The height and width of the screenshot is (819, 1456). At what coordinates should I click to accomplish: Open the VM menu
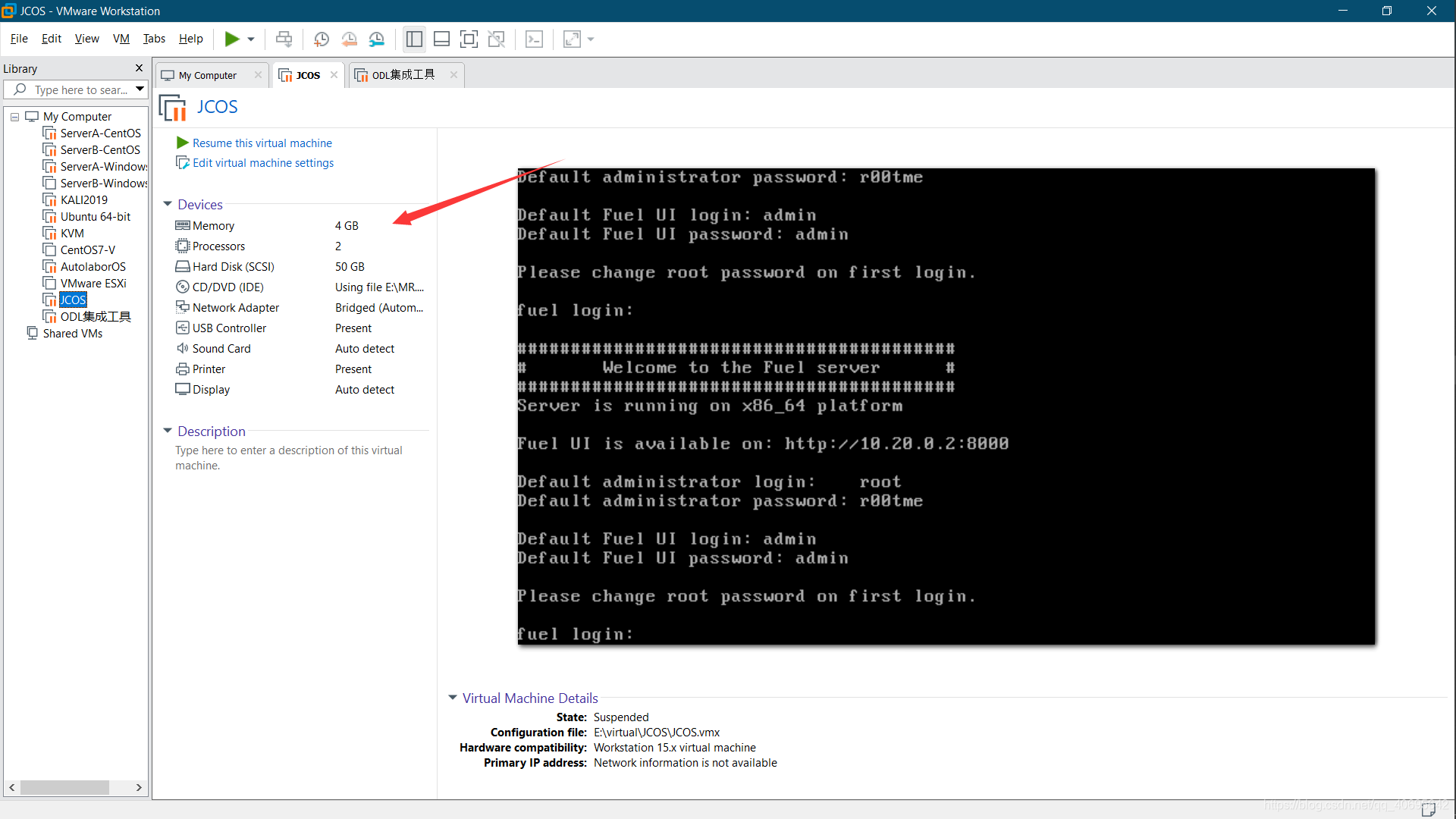(121, 39)
